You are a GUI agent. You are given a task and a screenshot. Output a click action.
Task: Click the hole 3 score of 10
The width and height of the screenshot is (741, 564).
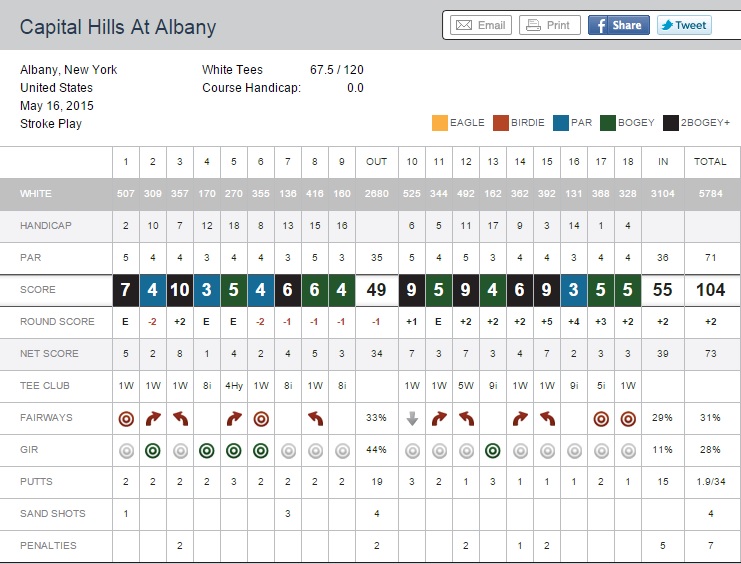(180, 290)
